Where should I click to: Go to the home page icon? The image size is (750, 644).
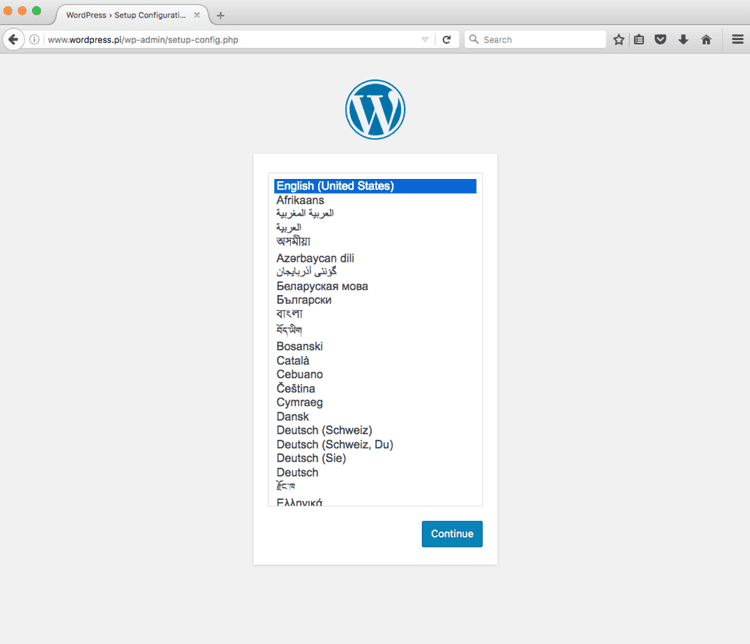pyautogui.click(x=706, y=40)
